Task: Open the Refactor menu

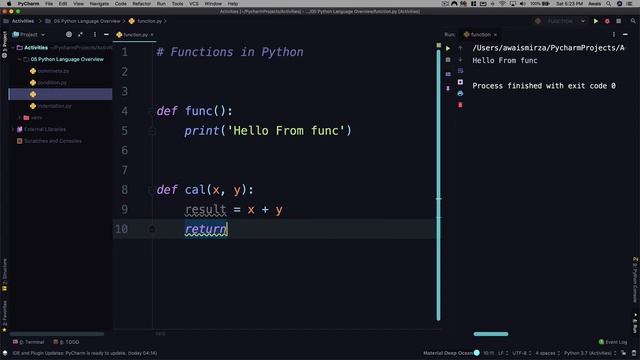Action: click(x=142, y=4)
